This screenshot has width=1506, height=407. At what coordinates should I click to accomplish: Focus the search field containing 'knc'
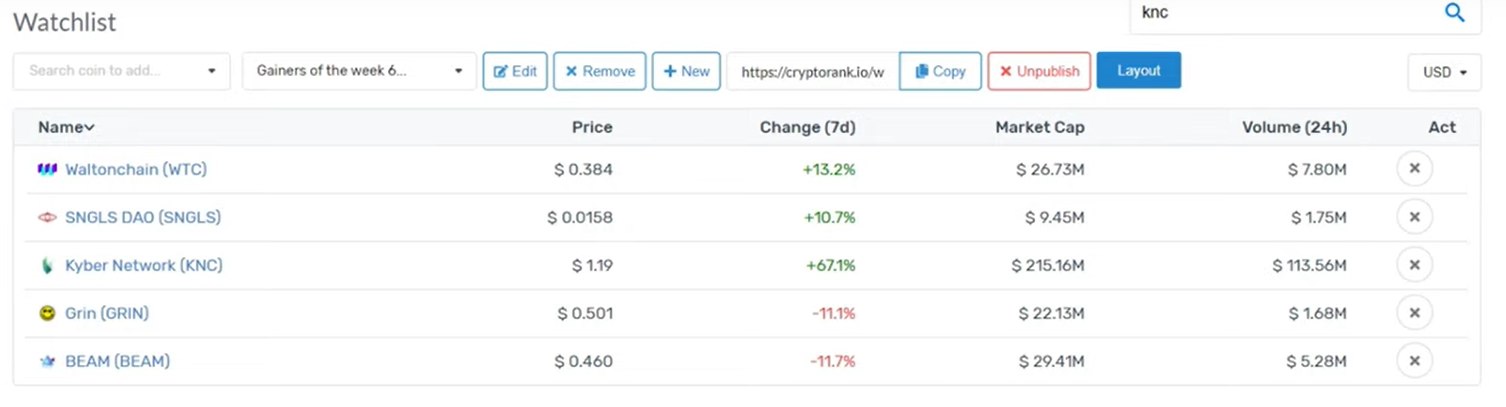coord(1305,14)
